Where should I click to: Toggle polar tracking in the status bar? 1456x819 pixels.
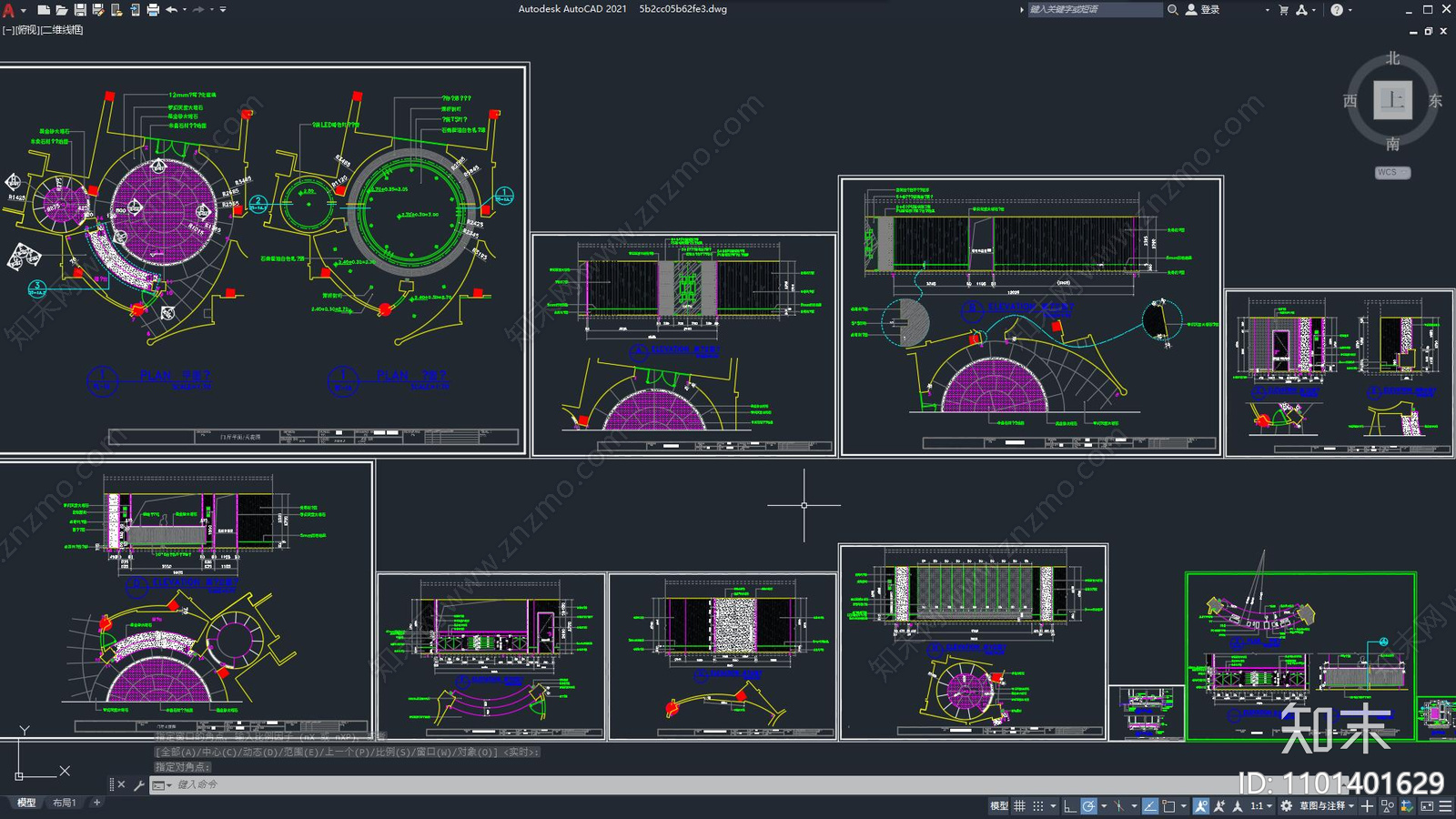[x=1089, y=806]
